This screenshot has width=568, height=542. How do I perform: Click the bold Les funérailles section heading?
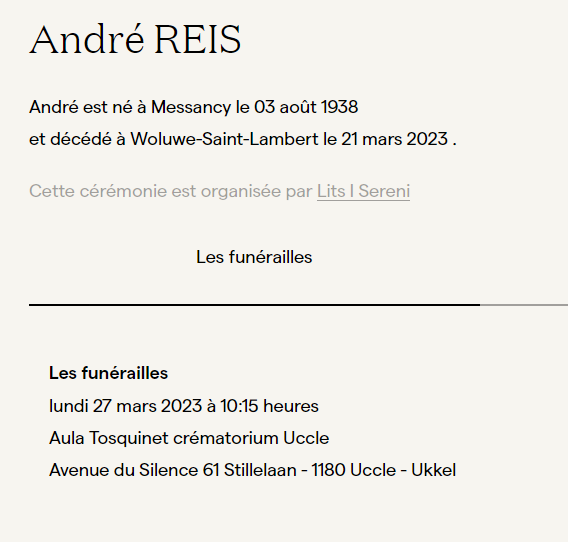click(108, 373)
